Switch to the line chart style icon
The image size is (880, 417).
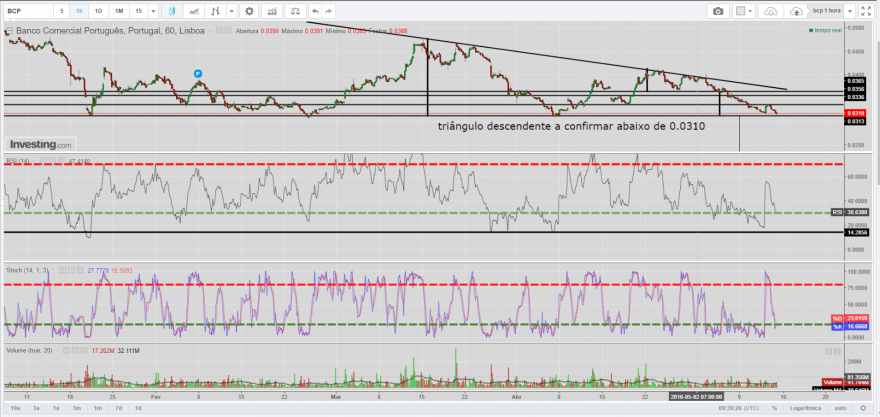[x=194, y=11]
